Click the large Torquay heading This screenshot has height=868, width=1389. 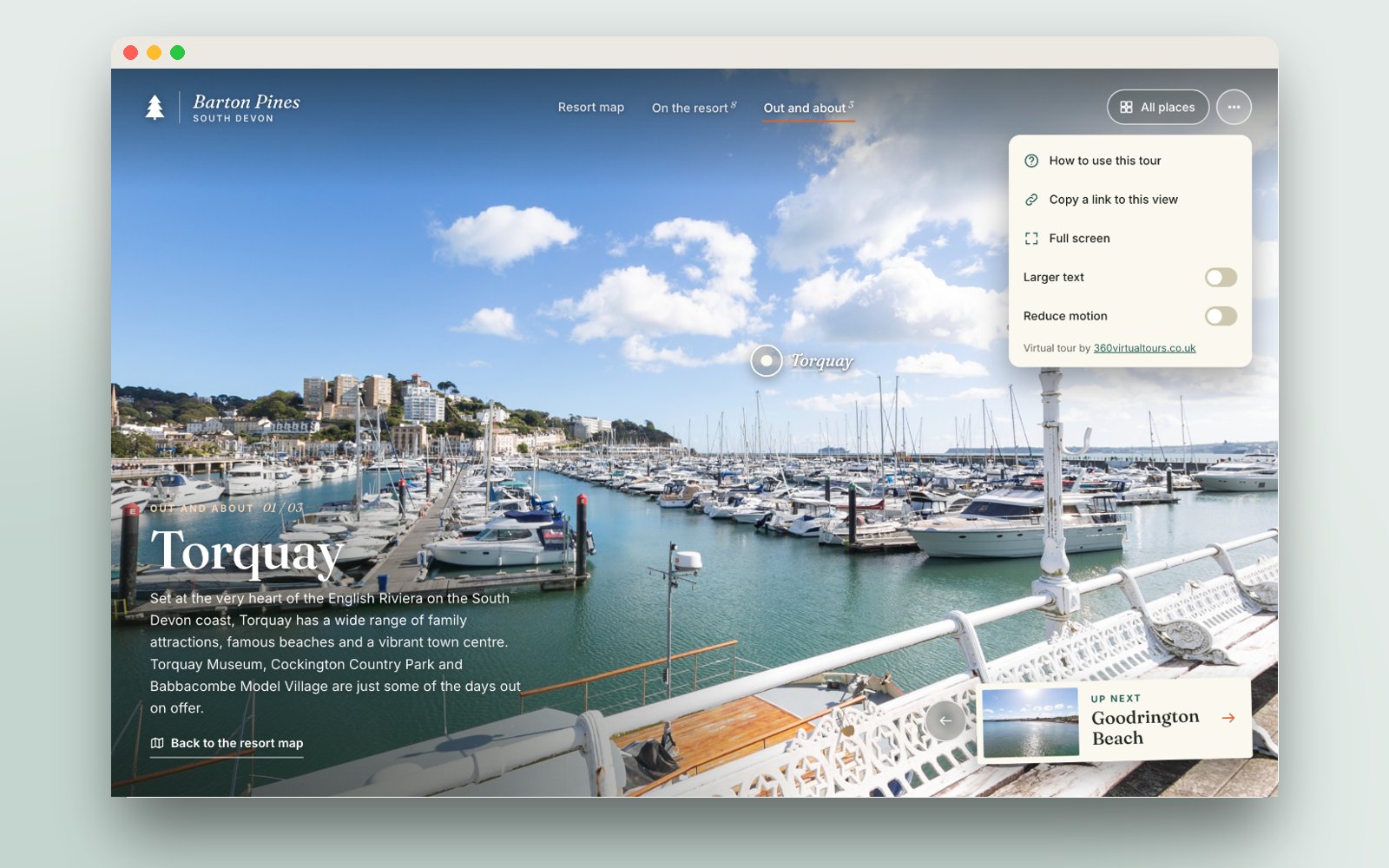click(247, 553)
